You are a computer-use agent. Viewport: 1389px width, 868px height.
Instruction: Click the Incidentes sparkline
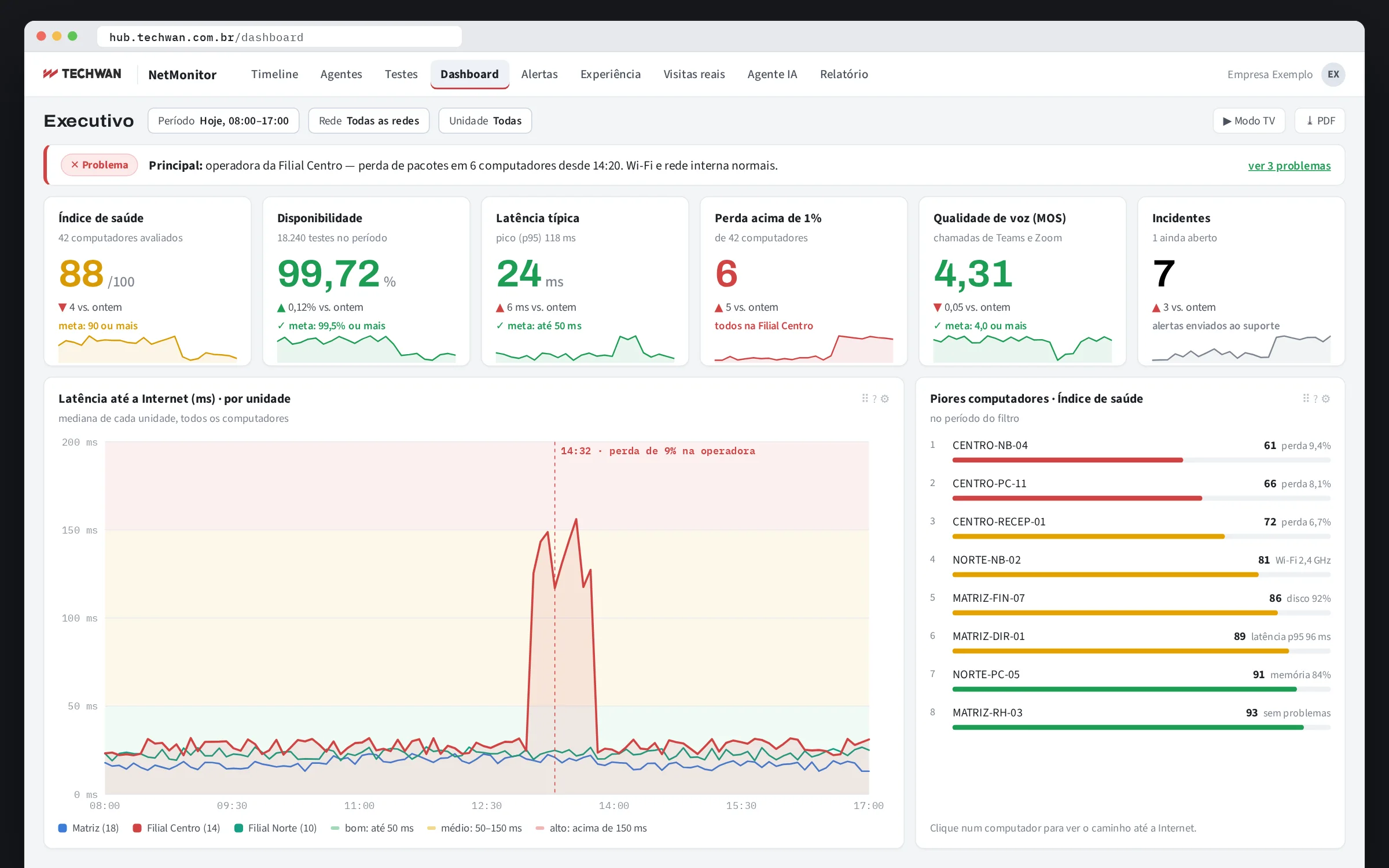coord(1241,348)
